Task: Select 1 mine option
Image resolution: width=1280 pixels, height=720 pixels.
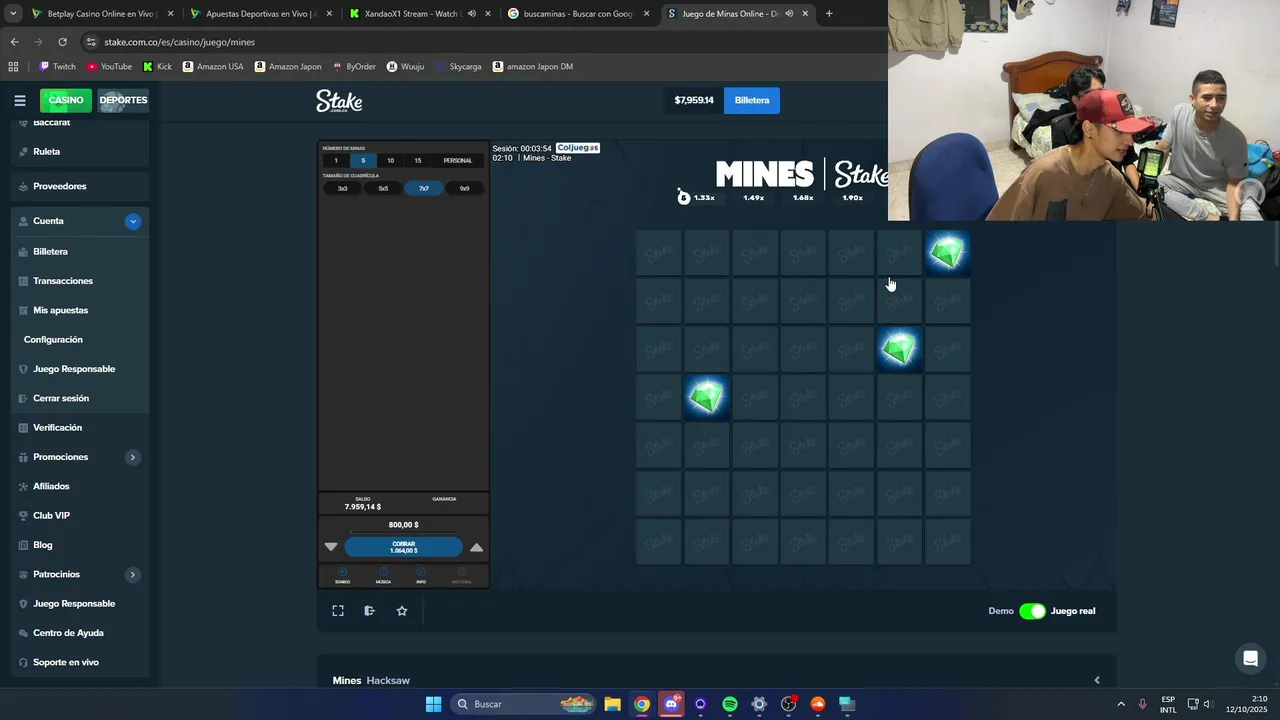Action: click(336, 160)
